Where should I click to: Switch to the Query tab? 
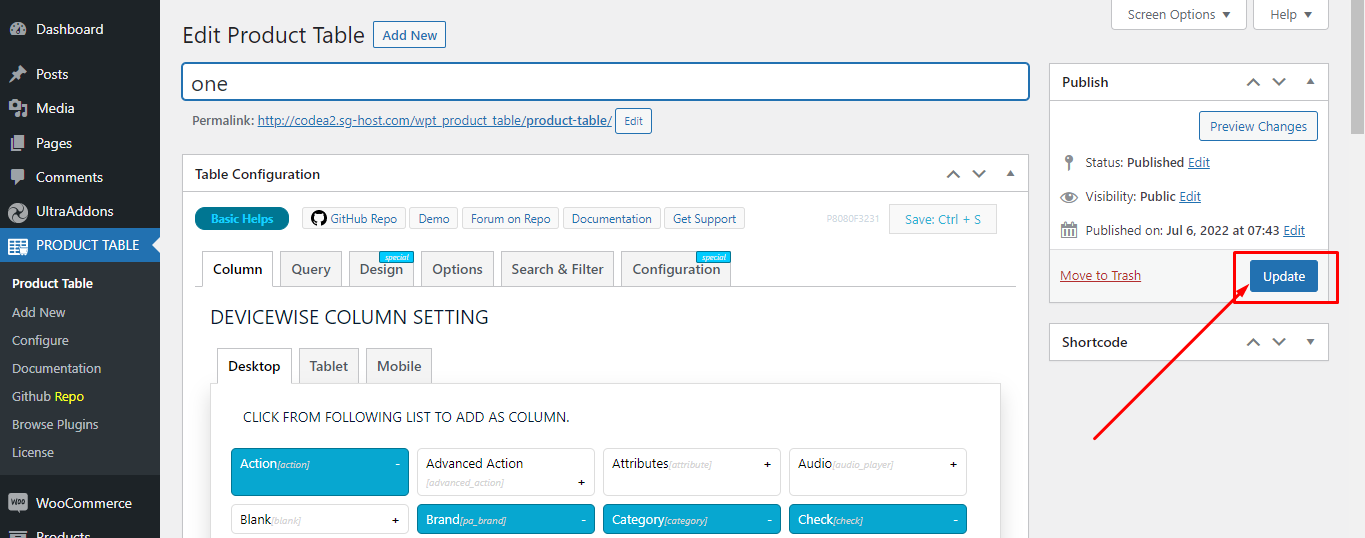click(x=311, y=269)
